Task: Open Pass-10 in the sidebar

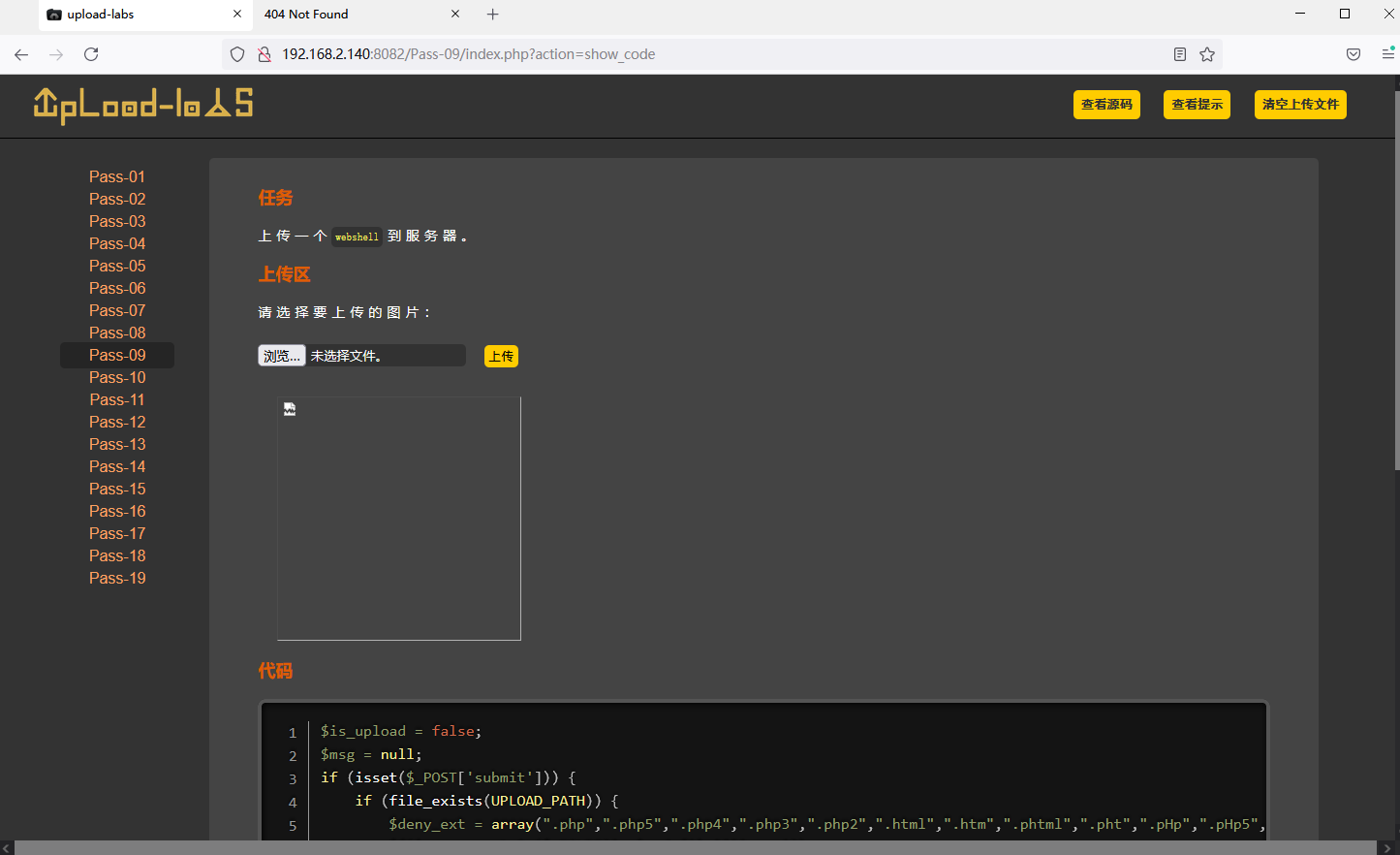Action: pos(117,377)
